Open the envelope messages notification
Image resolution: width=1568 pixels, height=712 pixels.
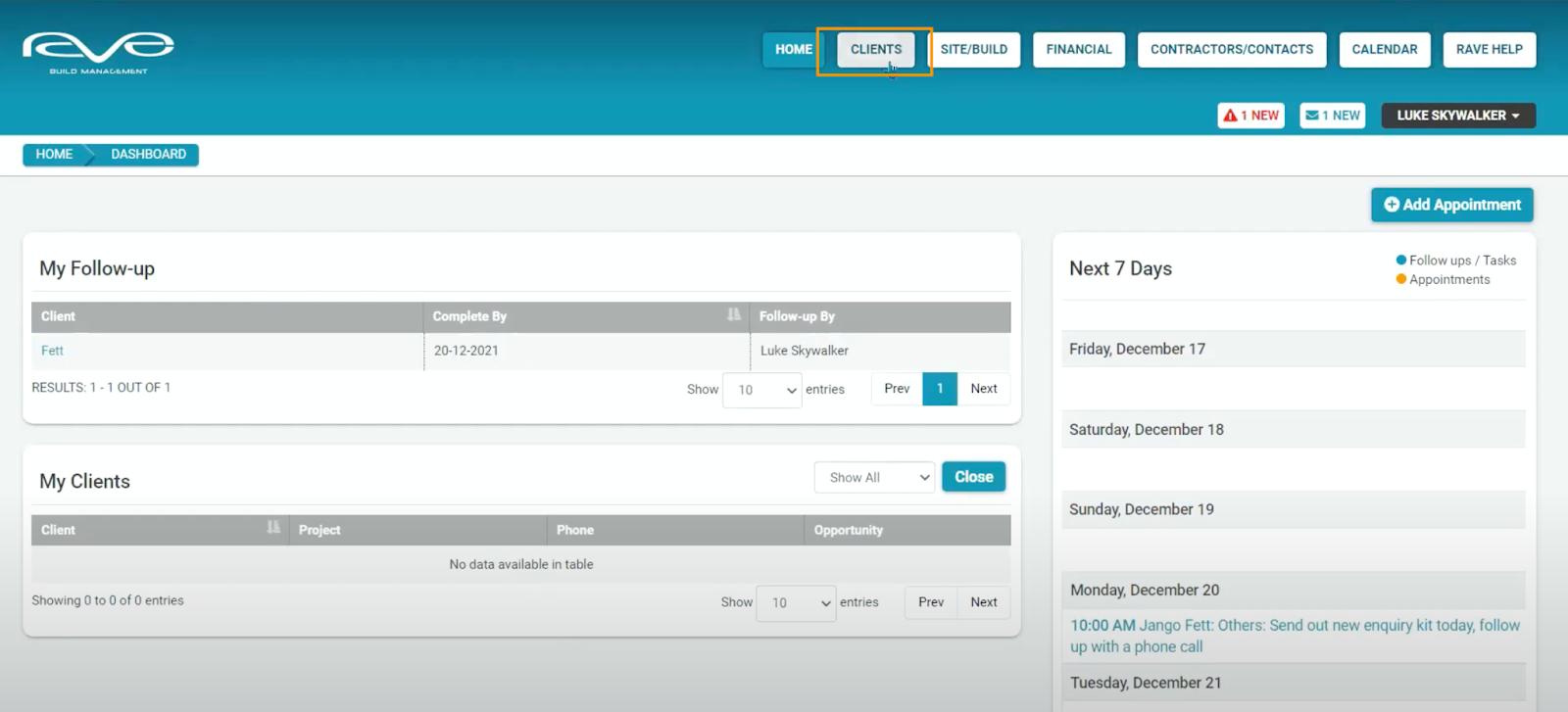[x=1333, y=116]
